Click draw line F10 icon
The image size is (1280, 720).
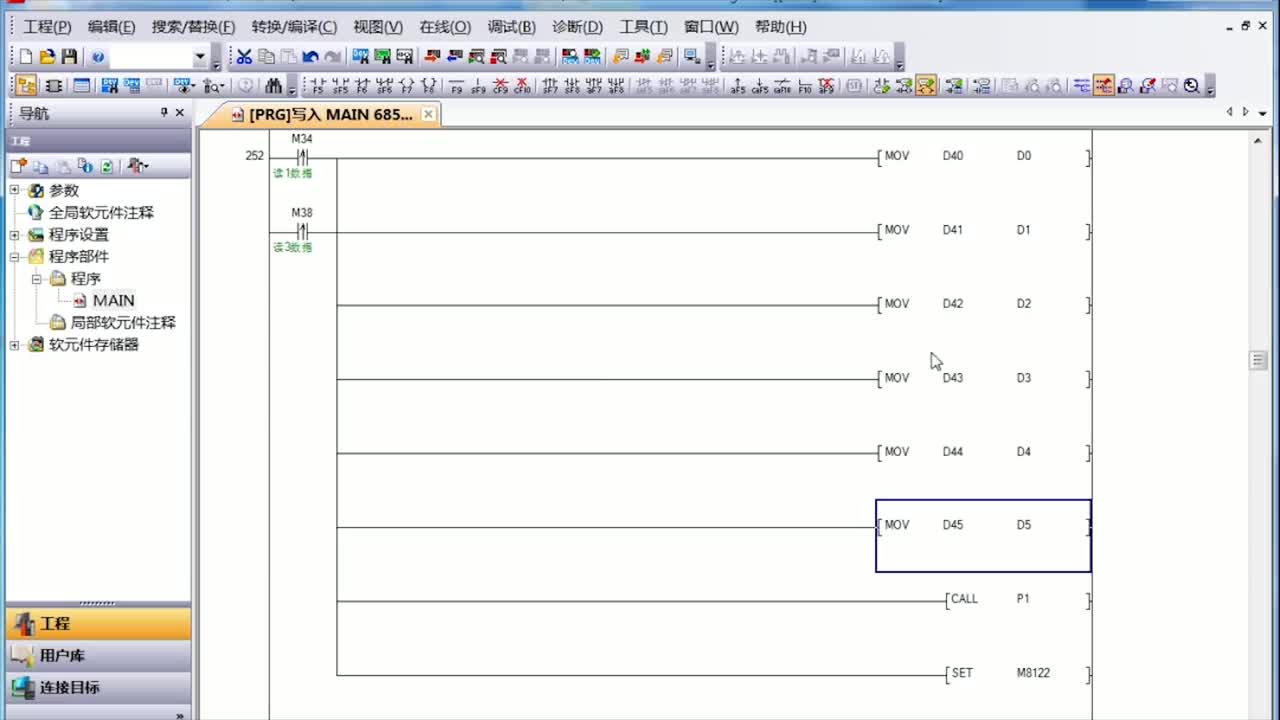click(805, 86)
